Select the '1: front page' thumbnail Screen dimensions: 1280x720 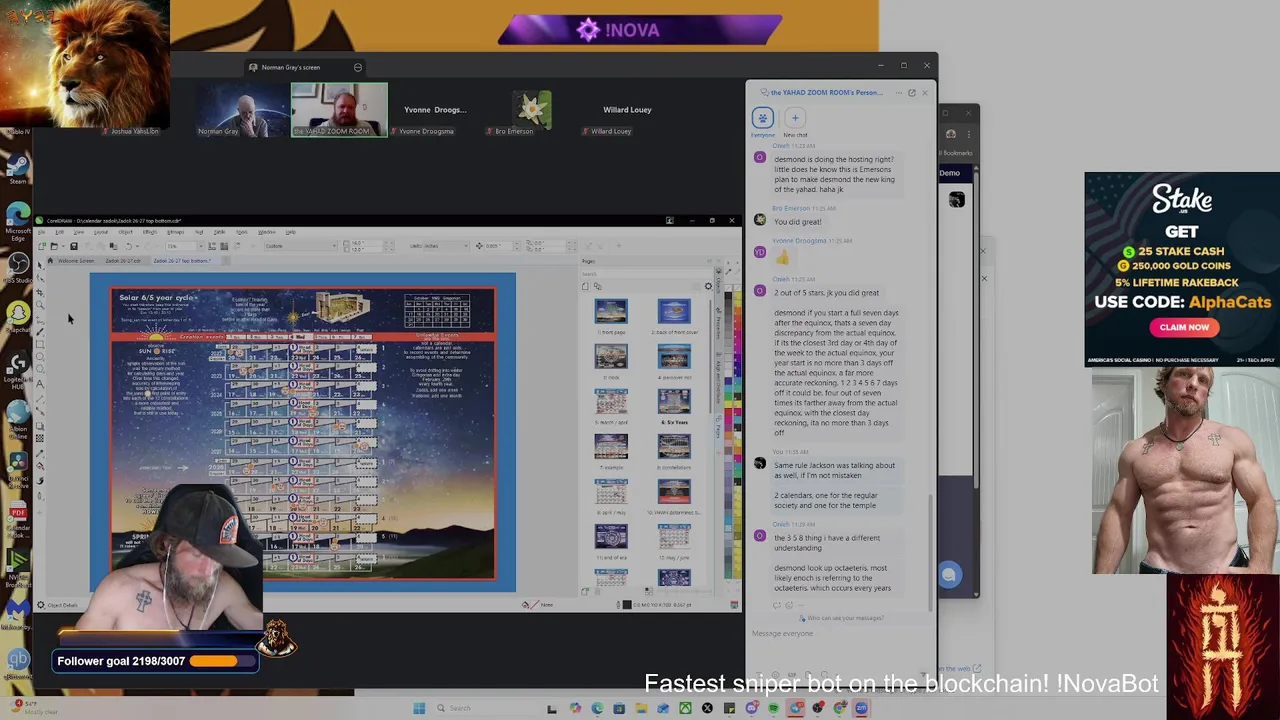[611, 311]
